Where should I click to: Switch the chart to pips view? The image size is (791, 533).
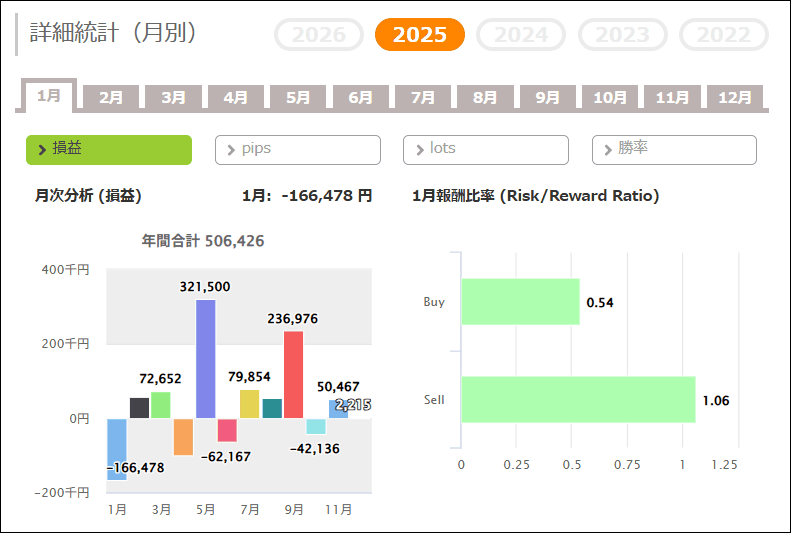298,150
